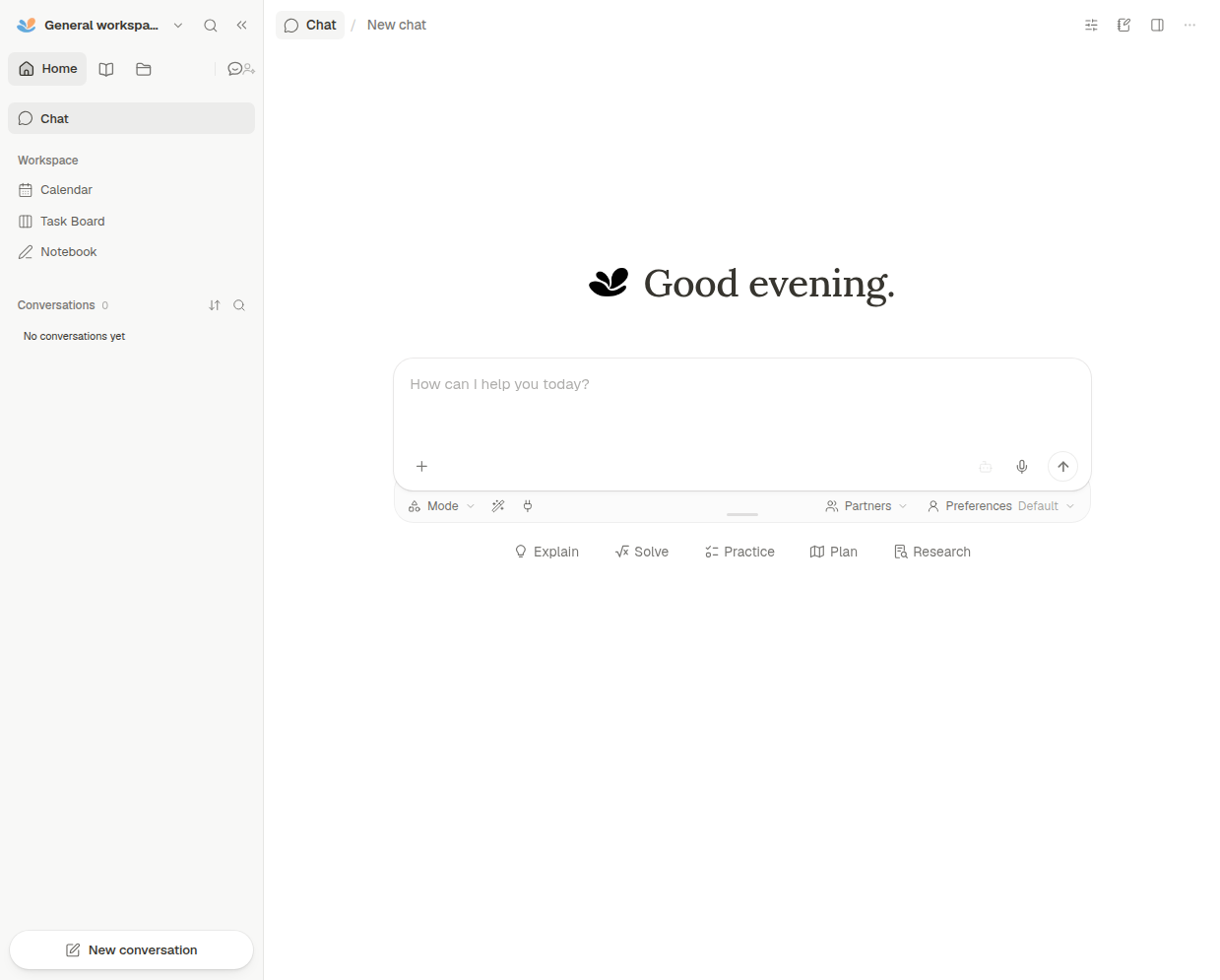Collapse the sidebar with double-chevron icon
The width and height of the screenshot is (1220, 980).
(x=241, y=26)
